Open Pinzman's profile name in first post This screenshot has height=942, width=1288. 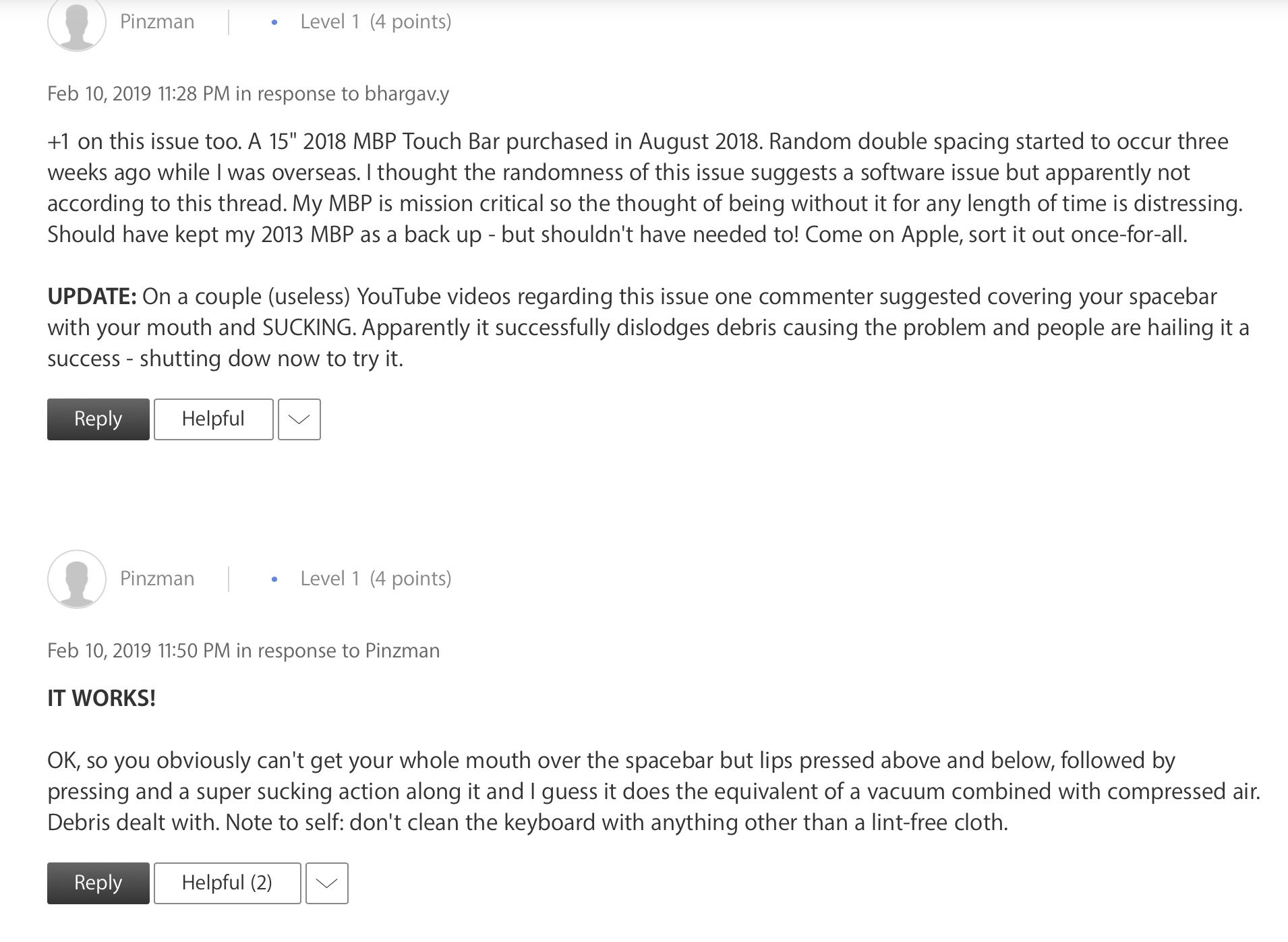point(157,22)
